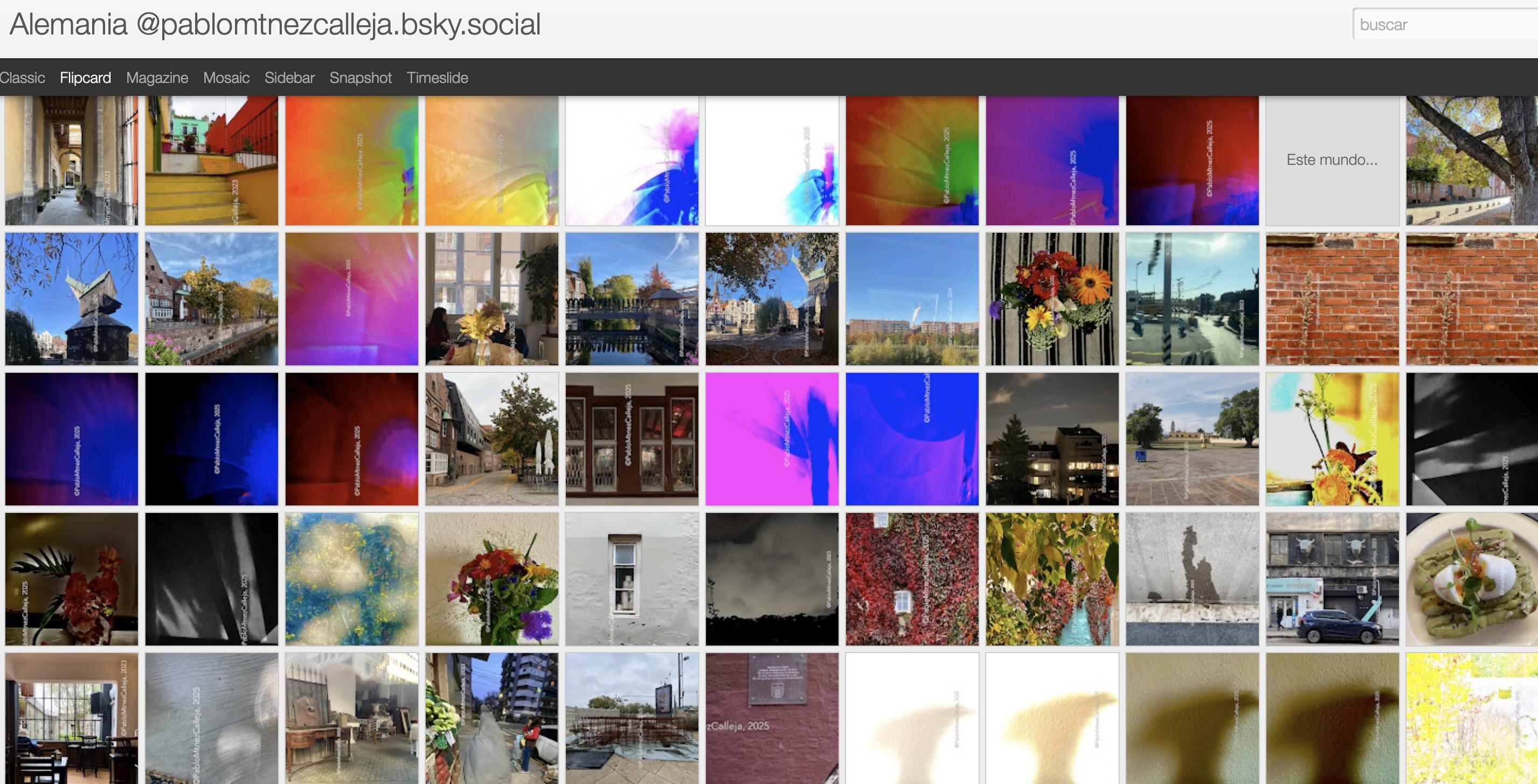Open the blue SUV street photo thumbnail
Image resolution: width=1538 pixels, height=784 pixels.
point(1332,579)
